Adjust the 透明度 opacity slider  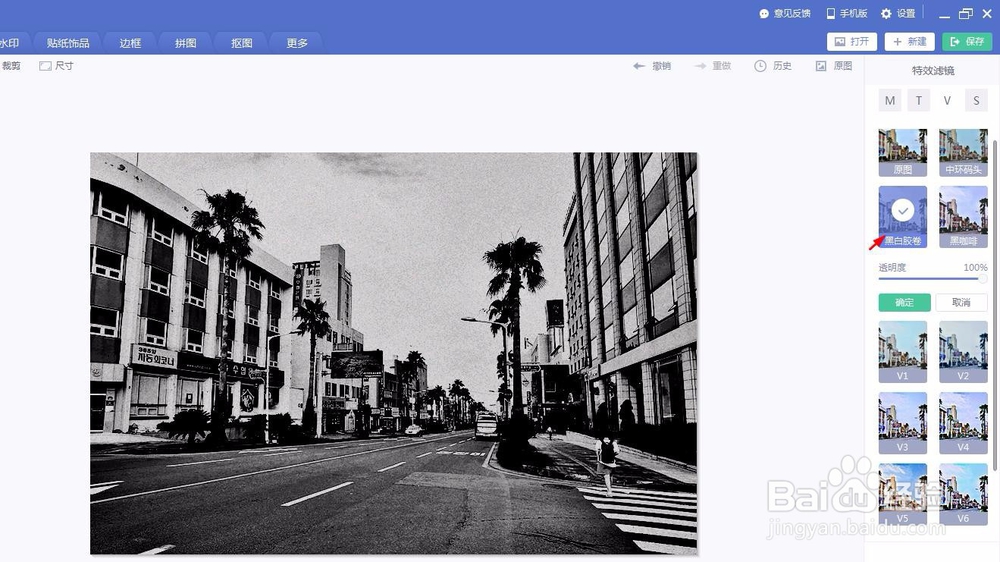point(932,279)
